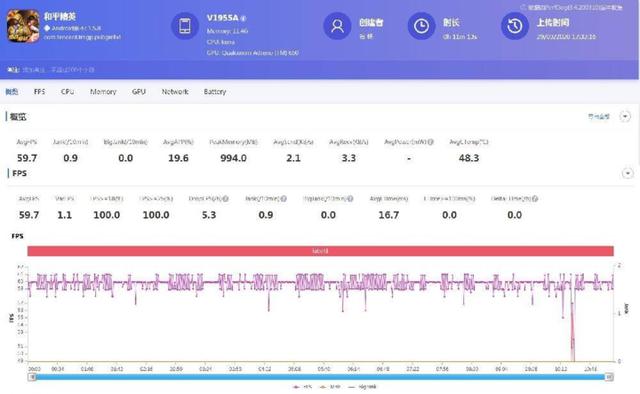Toggle the FPS series in chart legend
Screen dimensions: 640x394
point(303,386)
